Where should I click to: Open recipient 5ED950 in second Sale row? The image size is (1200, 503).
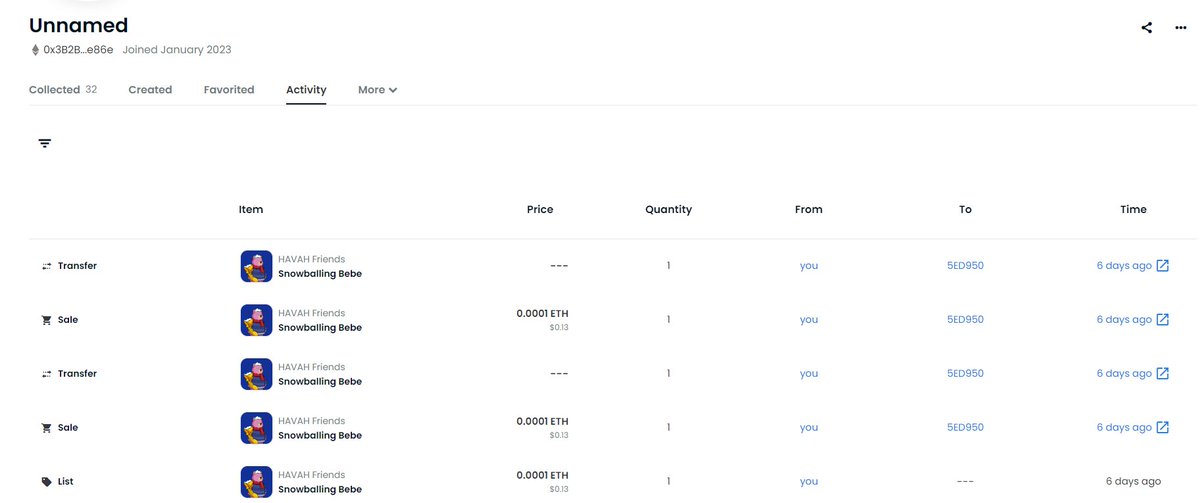[965, 428]
